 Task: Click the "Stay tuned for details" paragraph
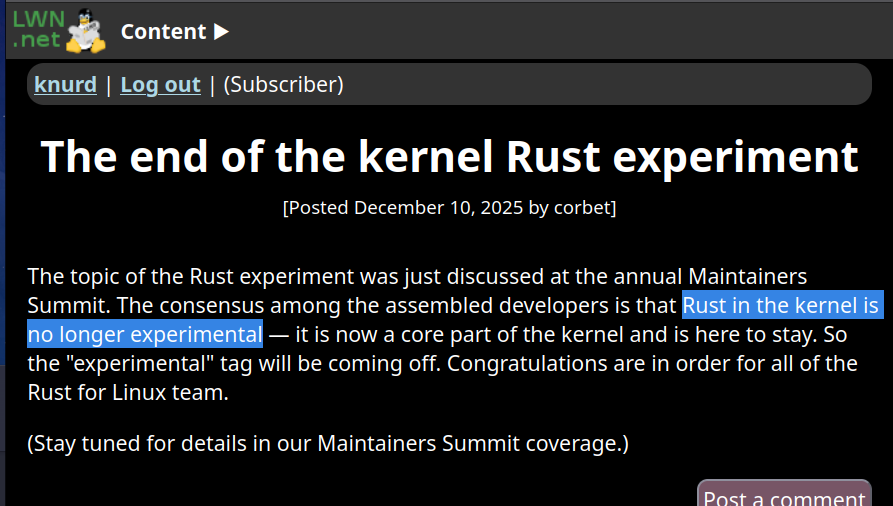328,443
